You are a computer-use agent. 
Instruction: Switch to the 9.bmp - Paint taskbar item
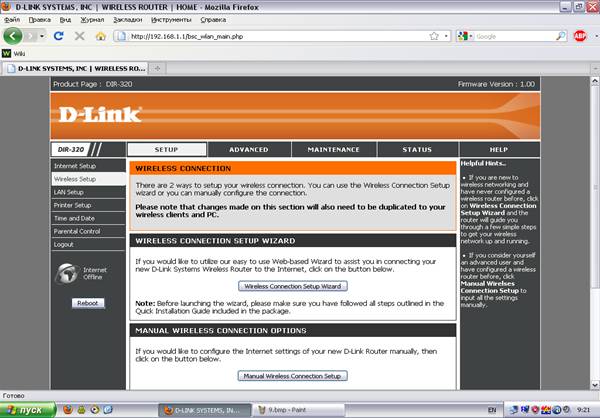[x=298, y=410]
